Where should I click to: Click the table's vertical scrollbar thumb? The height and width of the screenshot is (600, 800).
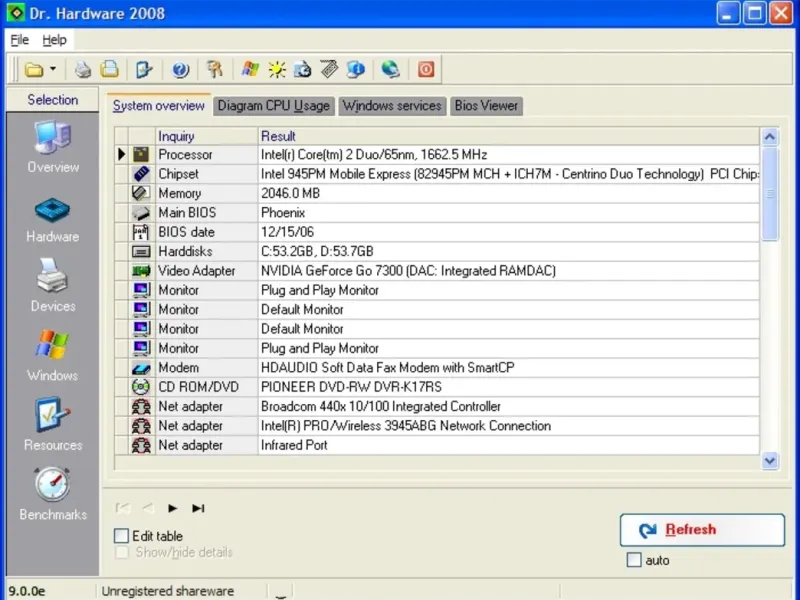[770, 193]
